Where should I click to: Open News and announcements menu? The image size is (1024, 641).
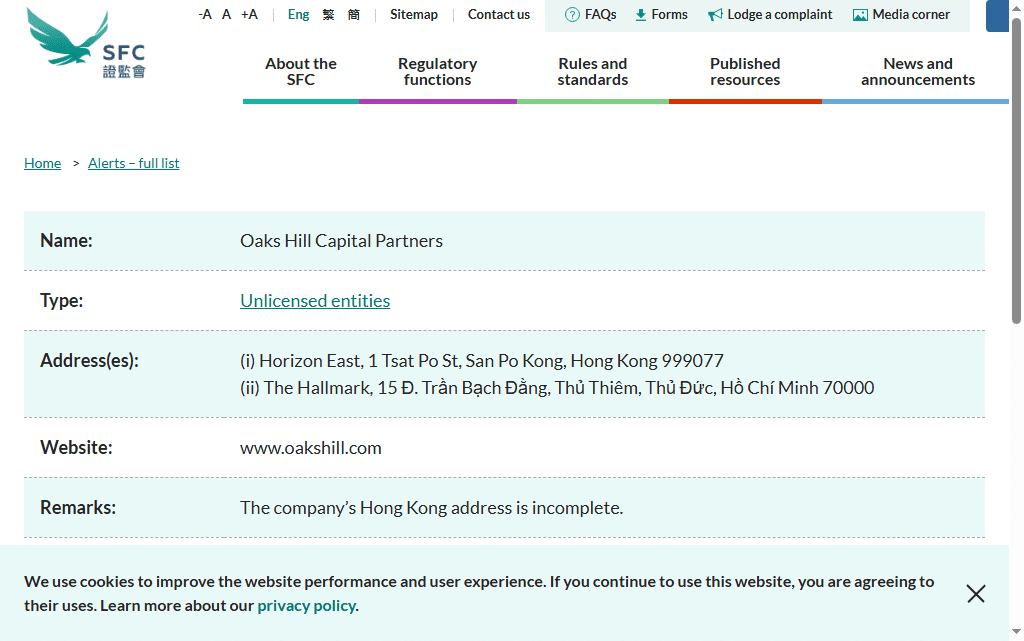(918, 72)
